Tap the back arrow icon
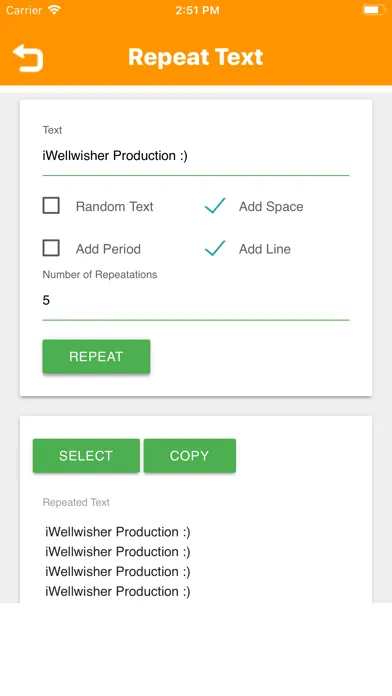The height and width of the screenshot is (696, 392). coord(28,58)
